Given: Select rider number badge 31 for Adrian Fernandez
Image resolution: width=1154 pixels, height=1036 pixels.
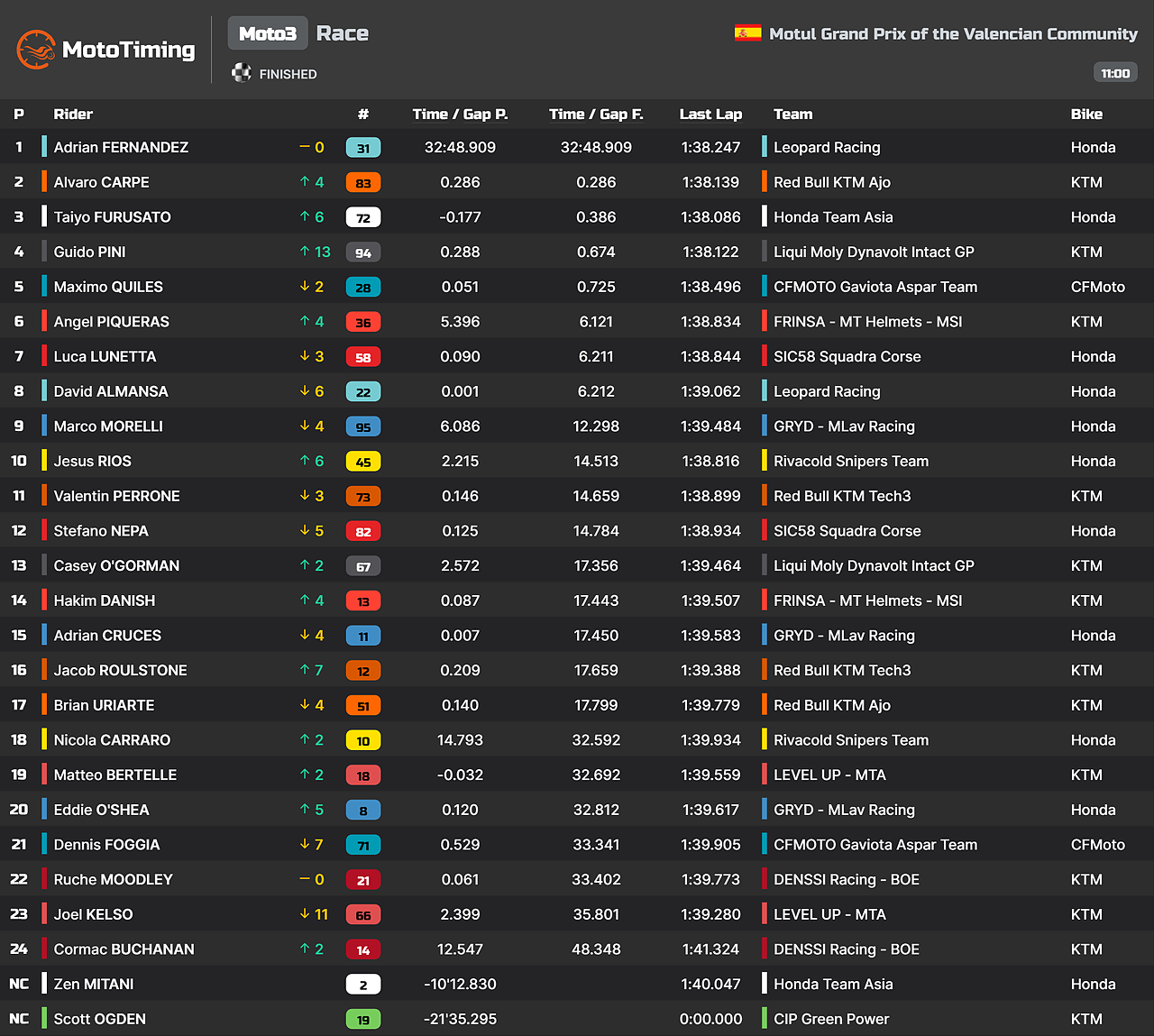Looking at the screenshot, I should point(363,147).
